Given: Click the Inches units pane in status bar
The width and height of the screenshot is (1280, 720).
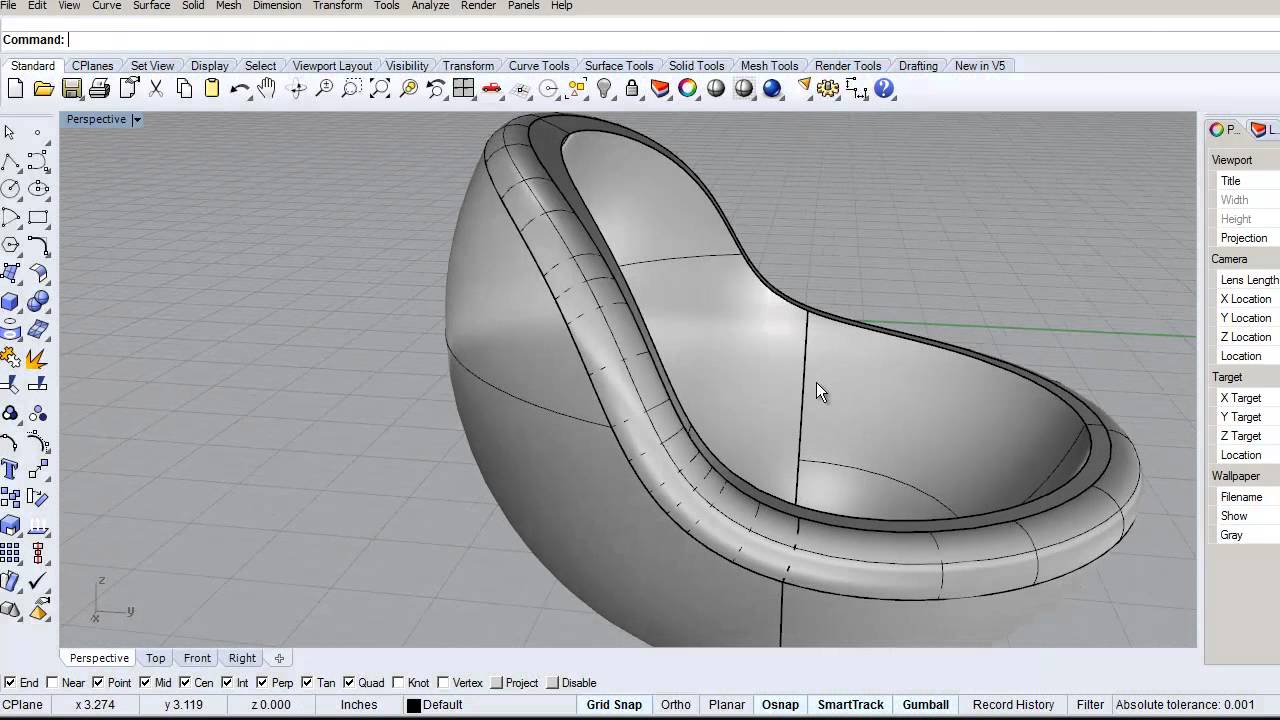Looking at the screenshot, I should tap(359, 705).
